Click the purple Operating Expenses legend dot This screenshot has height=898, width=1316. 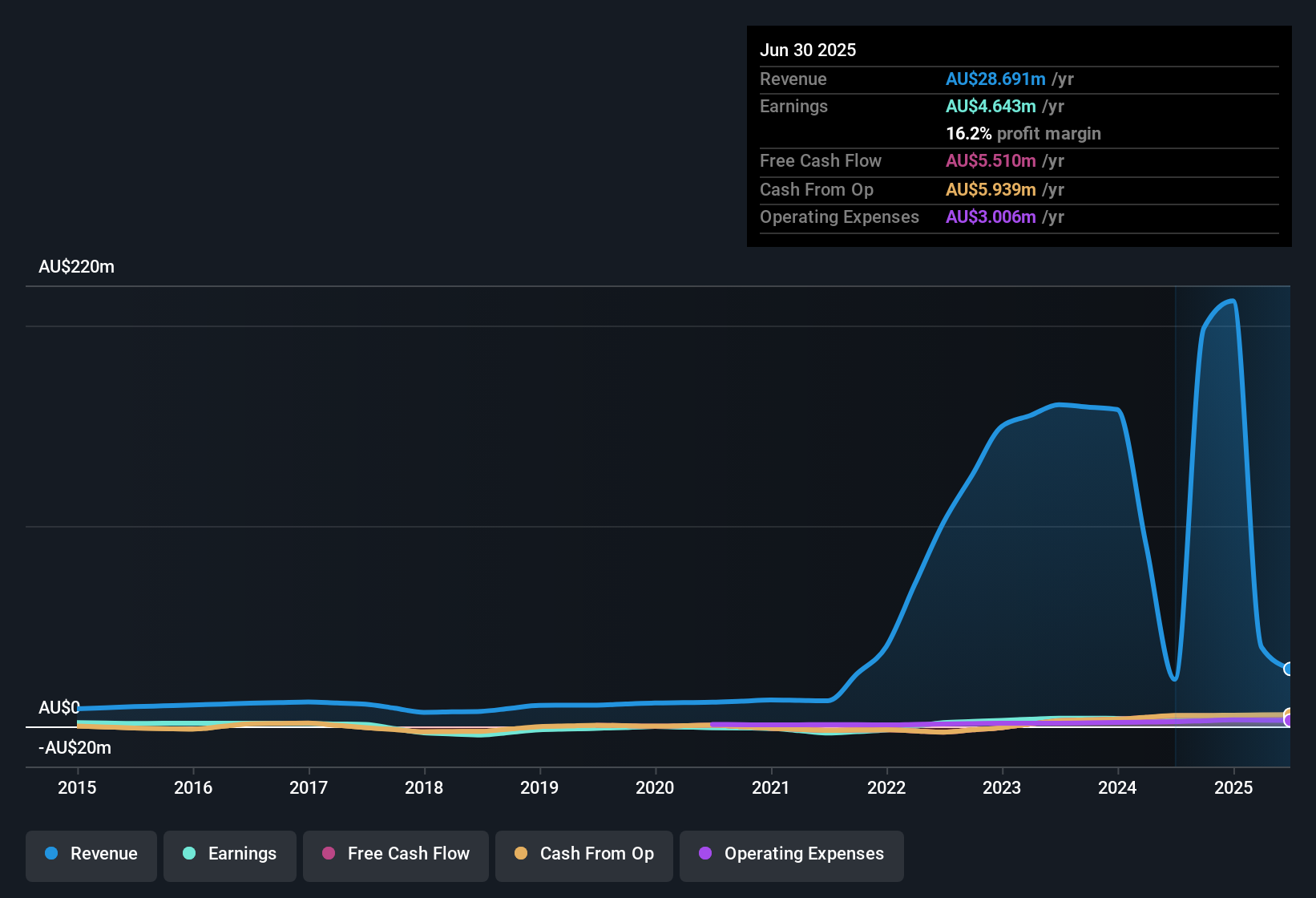705,853
